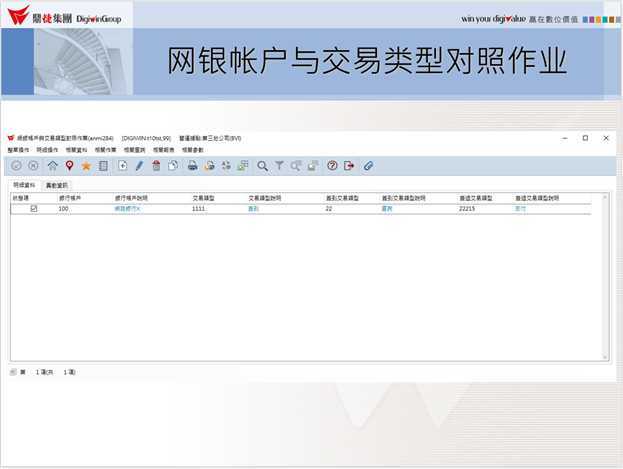Click the red location pin icon
Viewport: 623px width, 469px height.
click(x=70, y=166)
